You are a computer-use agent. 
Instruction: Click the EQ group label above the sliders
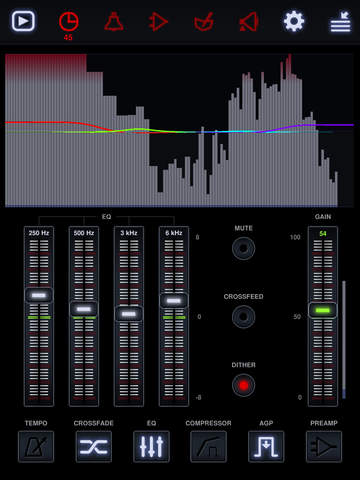pos(106,217)
